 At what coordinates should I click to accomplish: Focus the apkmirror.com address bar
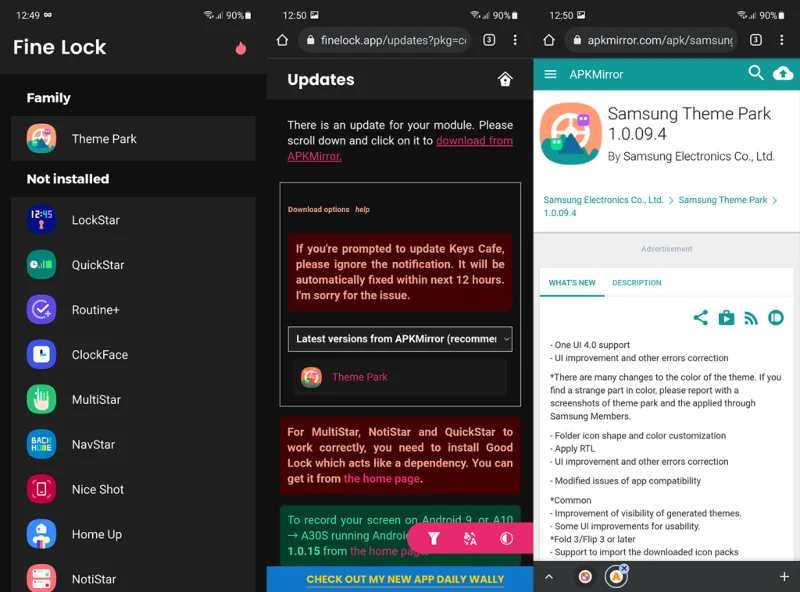(652, 40)
